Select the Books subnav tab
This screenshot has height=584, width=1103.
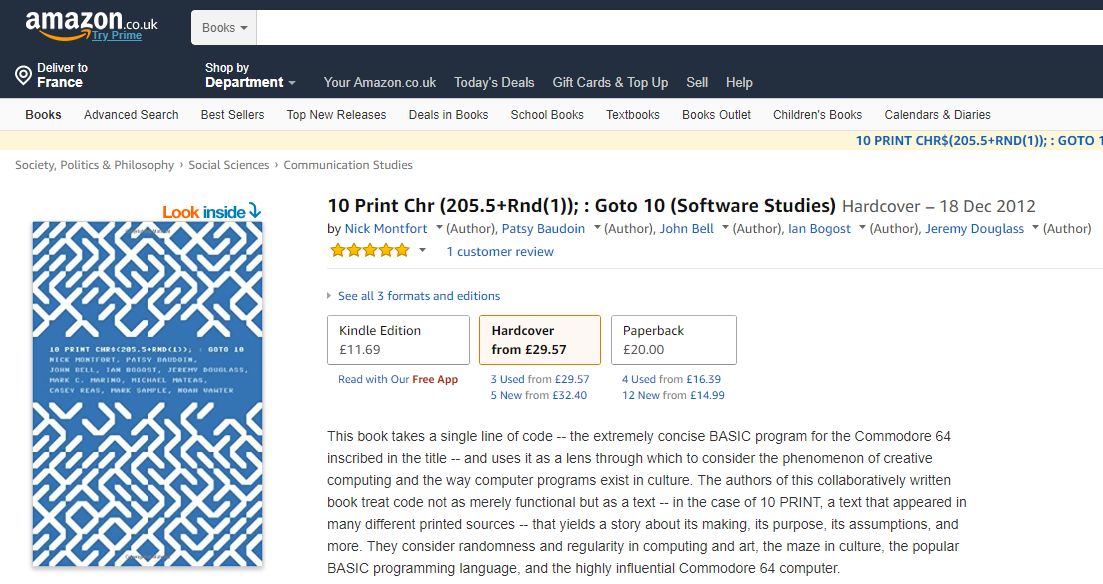click(43, 115)
